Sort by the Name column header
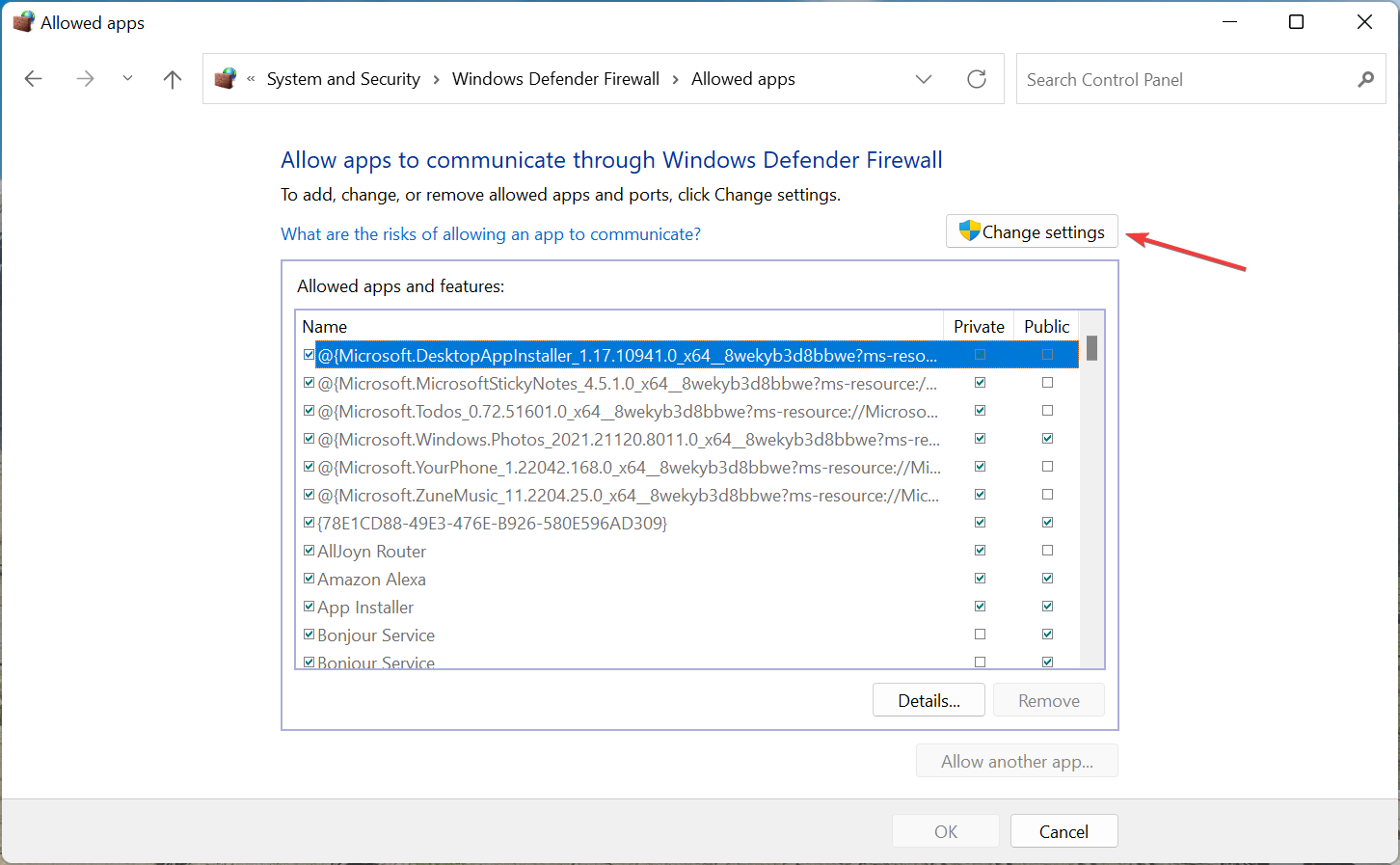 tap(619, 326)
